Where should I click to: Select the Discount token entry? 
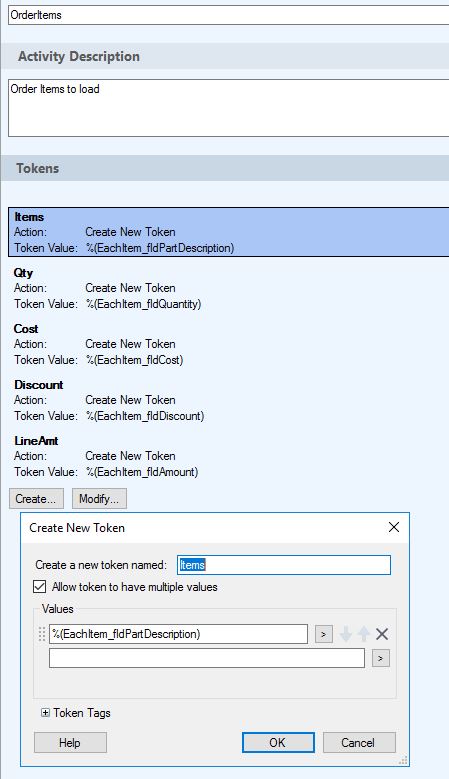pos(228,400)
